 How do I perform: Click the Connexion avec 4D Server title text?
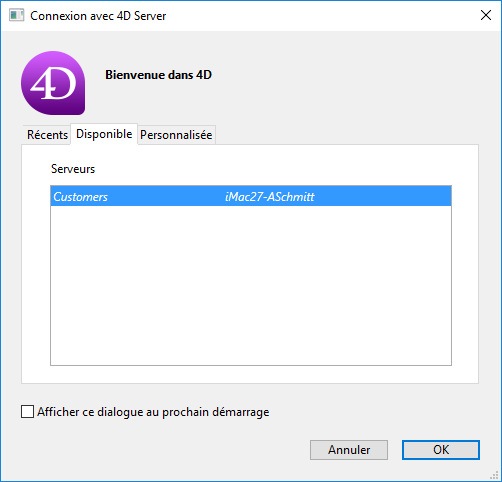click(98, 16)
